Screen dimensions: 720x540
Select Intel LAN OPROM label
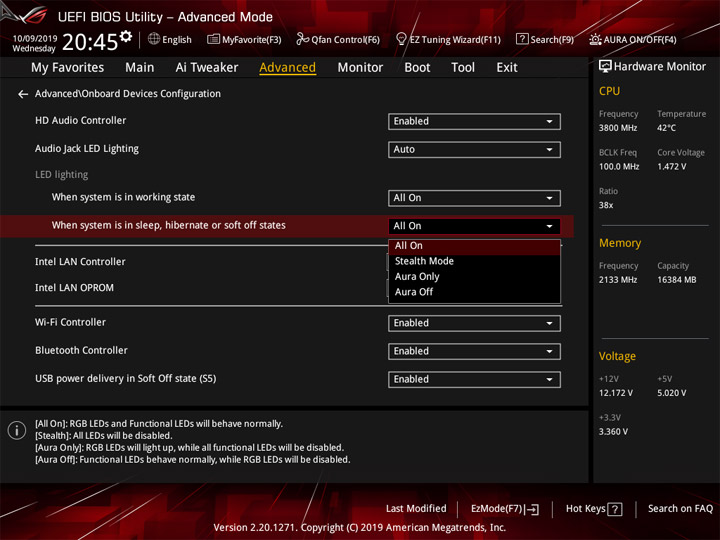click(x=74, y=288)
